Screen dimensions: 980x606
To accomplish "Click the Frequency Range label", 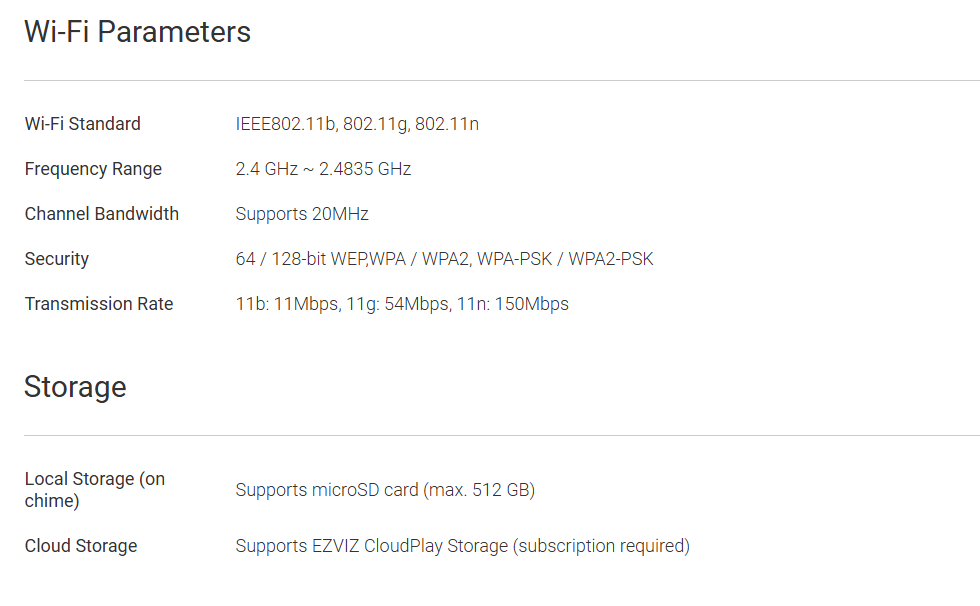I will [93, 169].
